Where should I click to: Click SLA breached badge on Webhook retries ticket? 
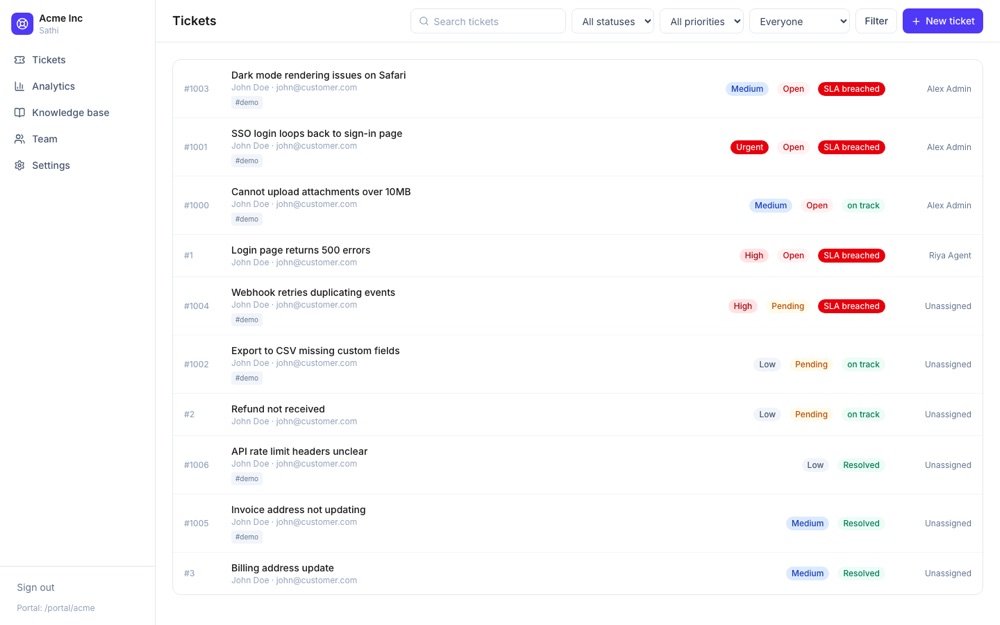pyautogui.click(x=851, y=306)
